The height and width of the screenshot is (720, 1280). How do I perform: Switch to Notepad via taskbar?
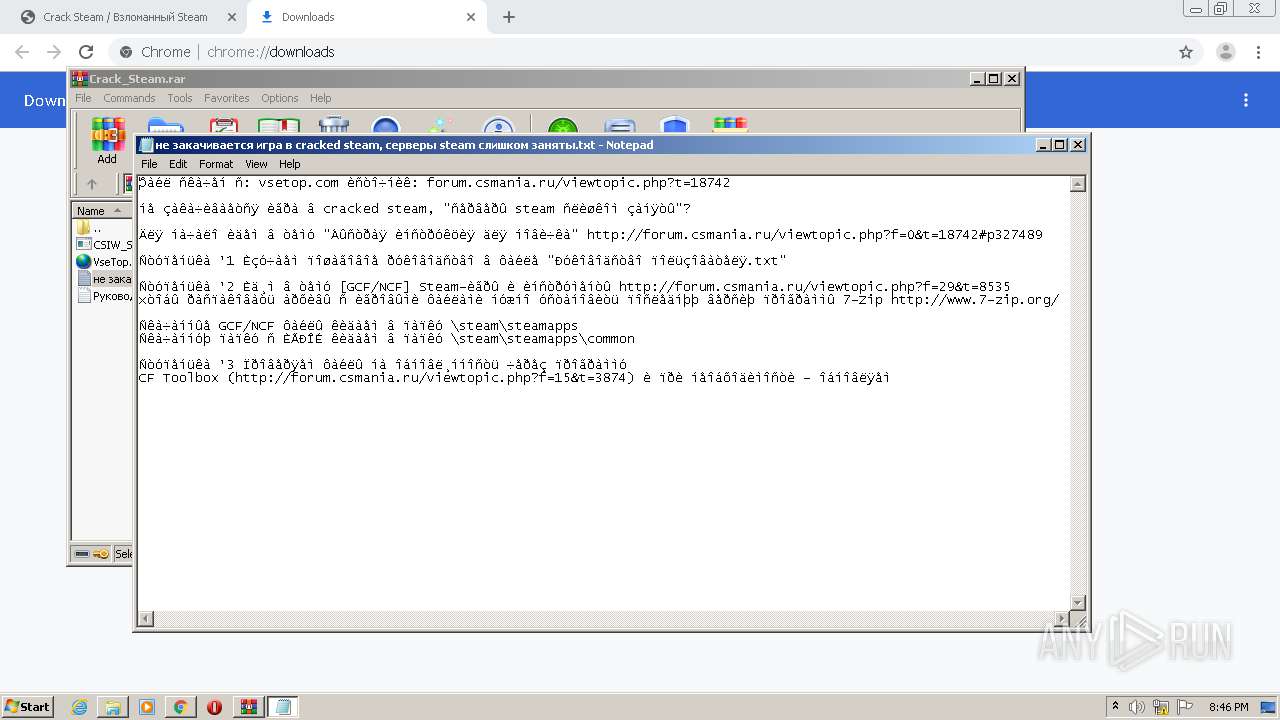click(283, 707)
